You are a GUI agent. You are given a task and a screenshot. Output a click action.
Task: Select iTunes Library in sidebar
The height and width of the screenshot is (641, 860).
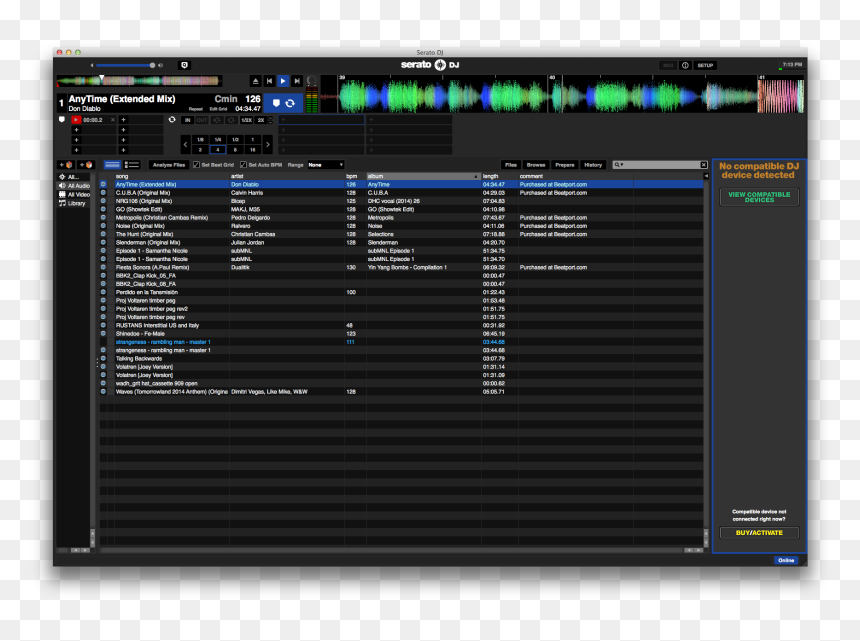coord(72,203)
